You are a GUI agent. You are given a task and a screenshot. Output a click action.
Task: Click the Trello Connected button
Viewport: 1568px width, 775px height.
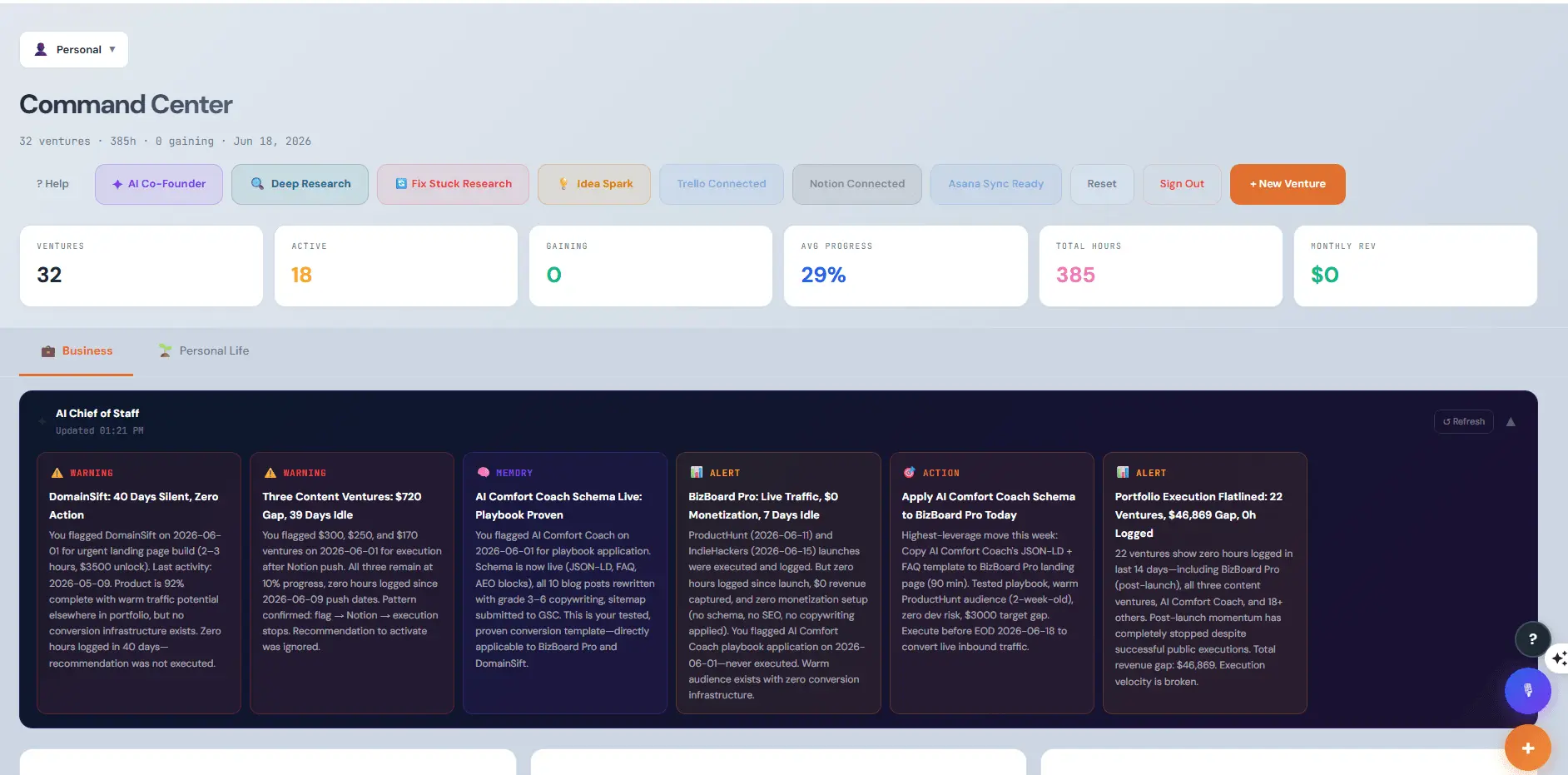click(722, 184)
